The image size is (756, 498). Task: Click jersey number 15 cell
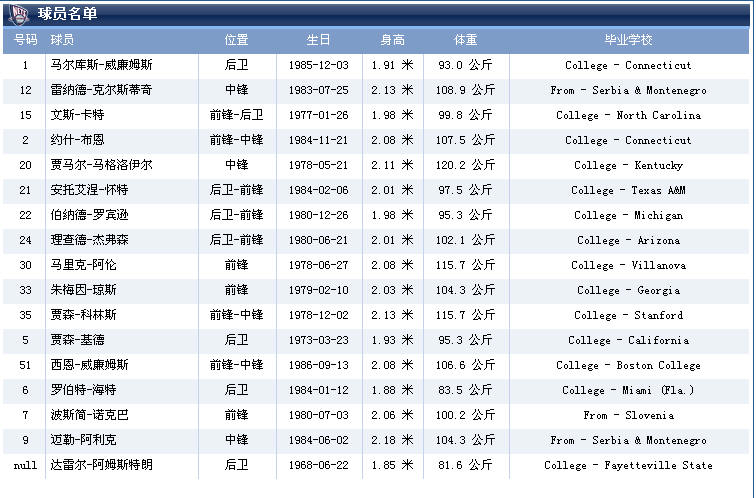[x=25, y=115]
